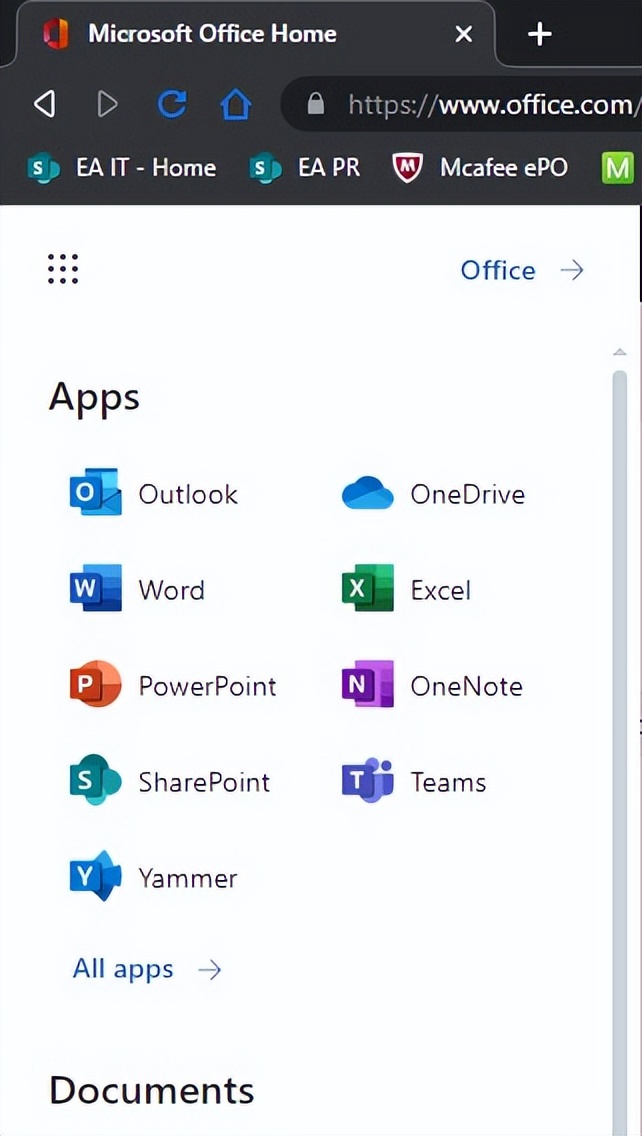Launch OneNote via its purple icon

pyautogui.click(x=367, y=685)
